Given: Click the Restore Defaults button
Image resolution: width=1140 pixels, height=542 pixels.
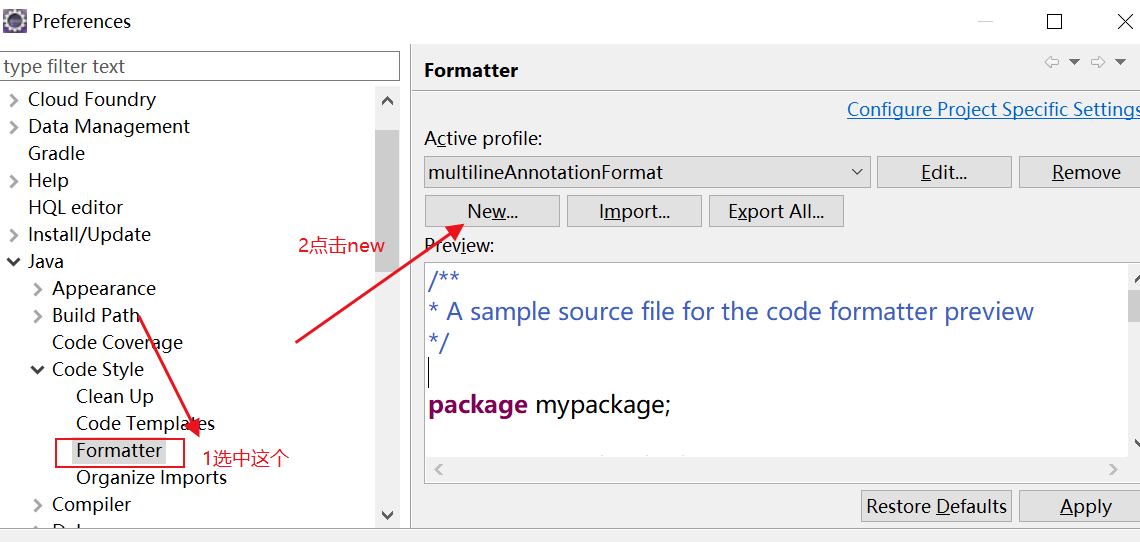Looking at the screenshot, I should click(x=936, y=506).
